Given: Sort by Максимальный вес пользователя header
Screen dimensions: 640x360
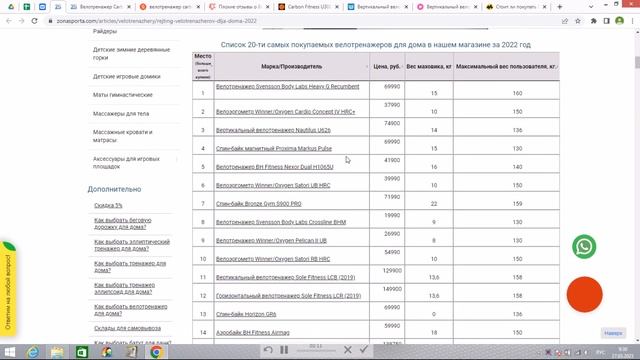Looking at the screenshot, I should pyautogui.click(x=506, y=66).
